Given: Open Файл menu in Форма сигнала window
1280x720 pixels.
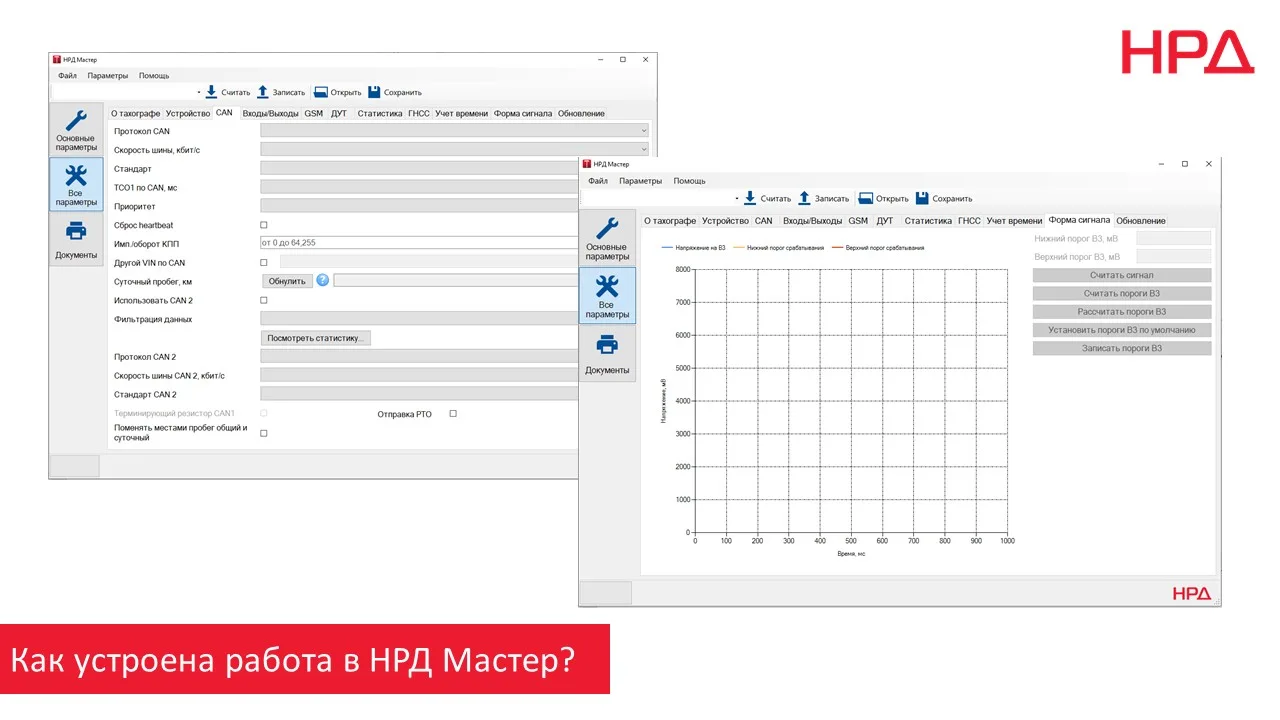Looking at the screenshot, I should tap(598, 181).
